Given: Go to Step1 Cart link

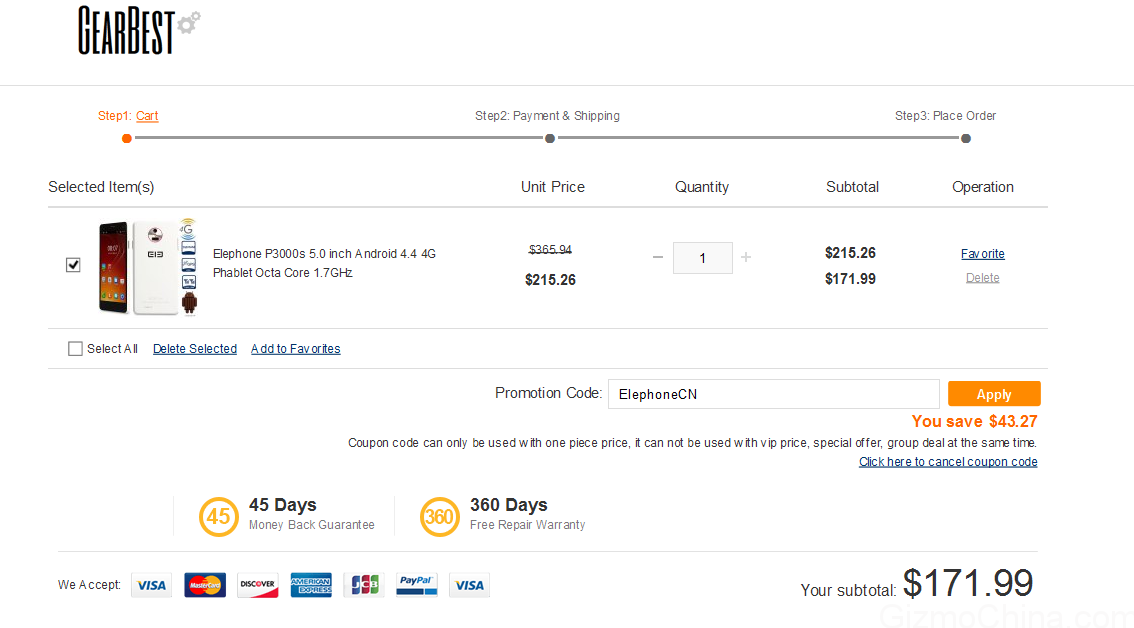Looking at the screenshot, I should click(147, 116).
